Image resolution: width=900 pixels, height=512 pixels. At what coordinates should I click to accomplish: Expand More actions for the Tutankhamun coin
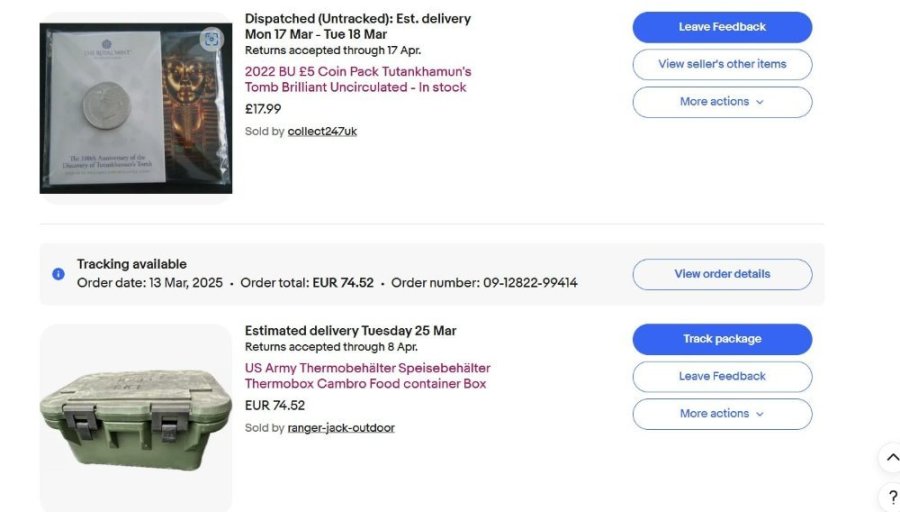[x=722, y=102]
